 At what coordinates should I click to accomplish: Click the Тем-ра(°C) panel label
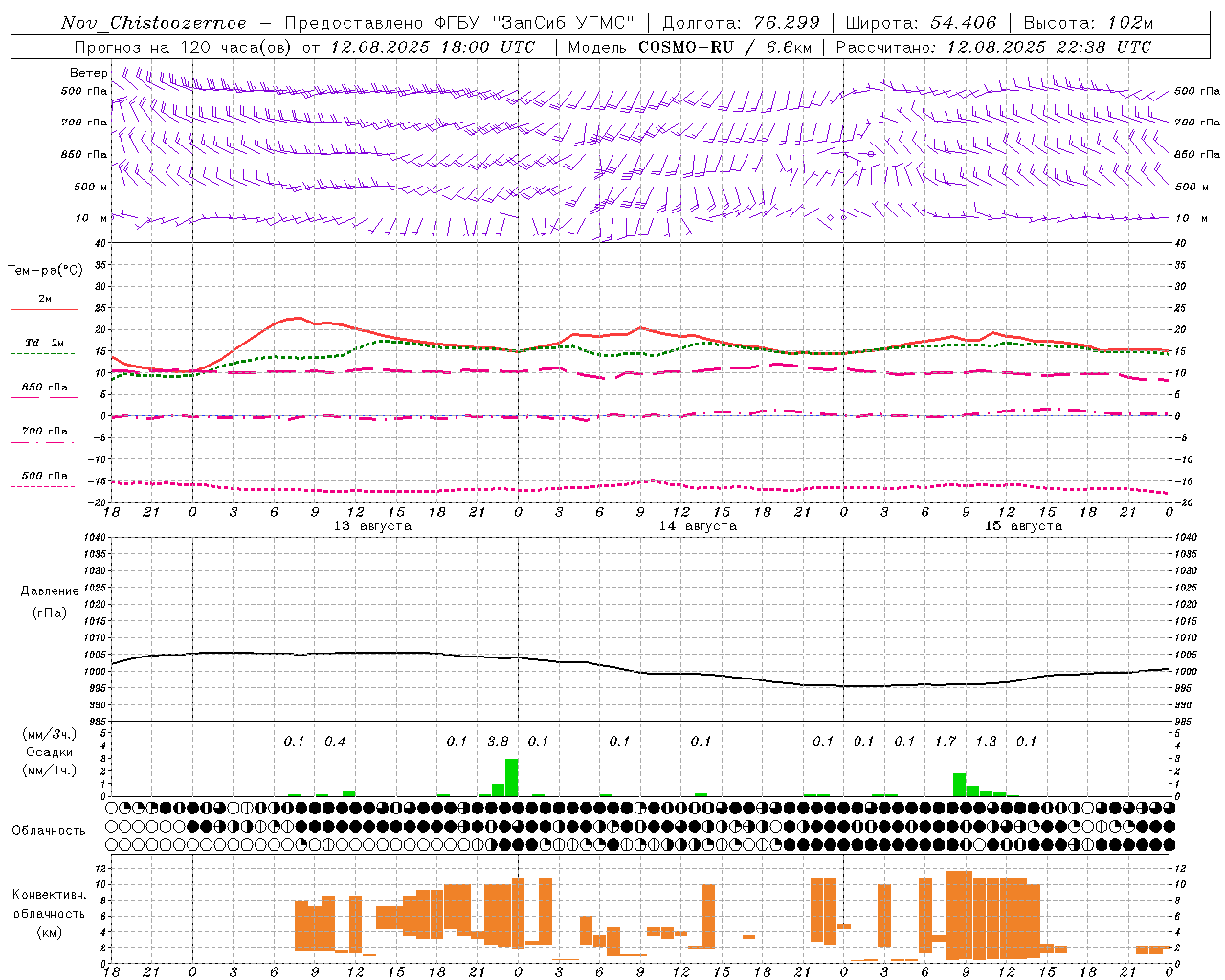click(45, 271)
